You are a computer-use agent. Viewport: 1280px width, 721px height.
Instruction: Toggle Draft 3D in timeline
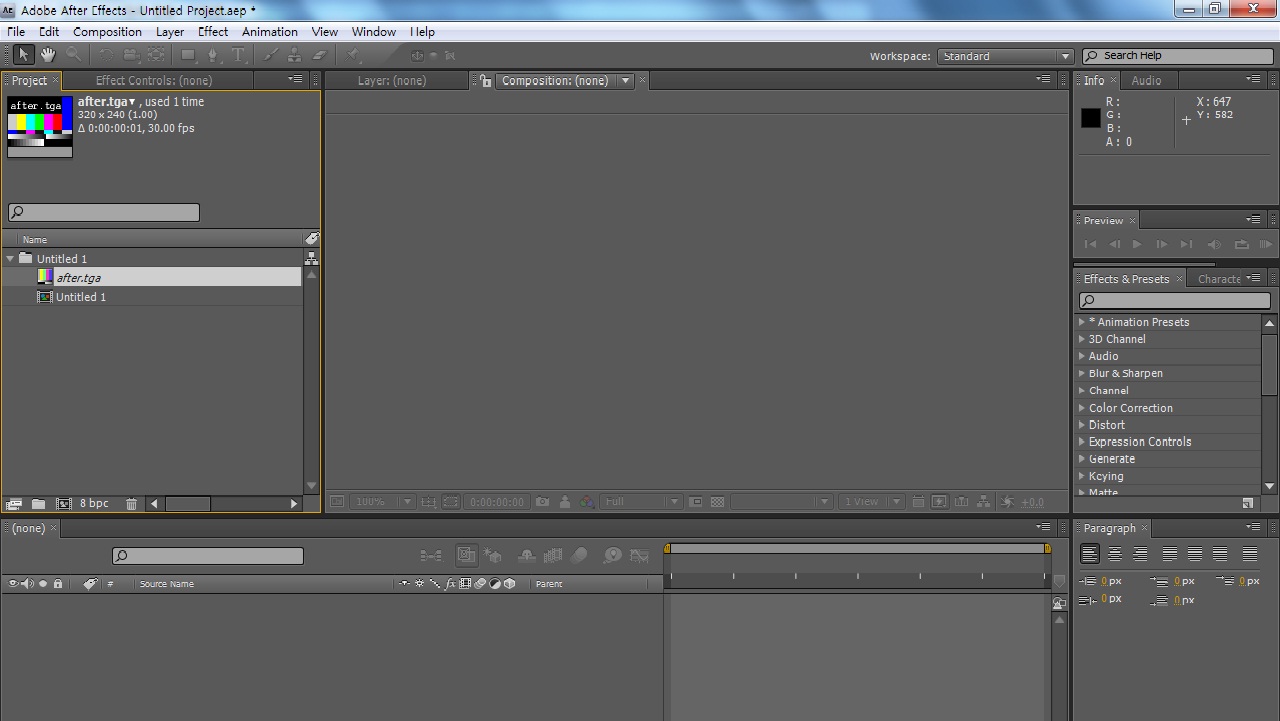493,555
